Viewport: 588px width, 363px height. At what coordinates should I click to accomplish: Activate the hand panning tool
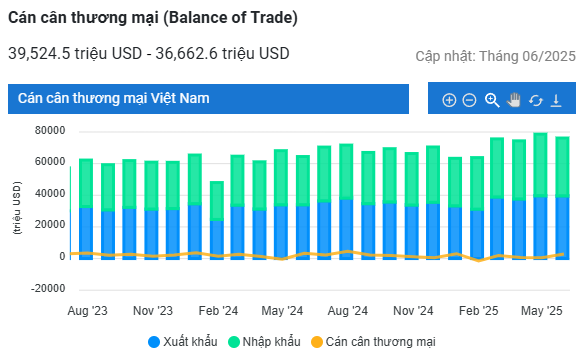tap(514, 100)
